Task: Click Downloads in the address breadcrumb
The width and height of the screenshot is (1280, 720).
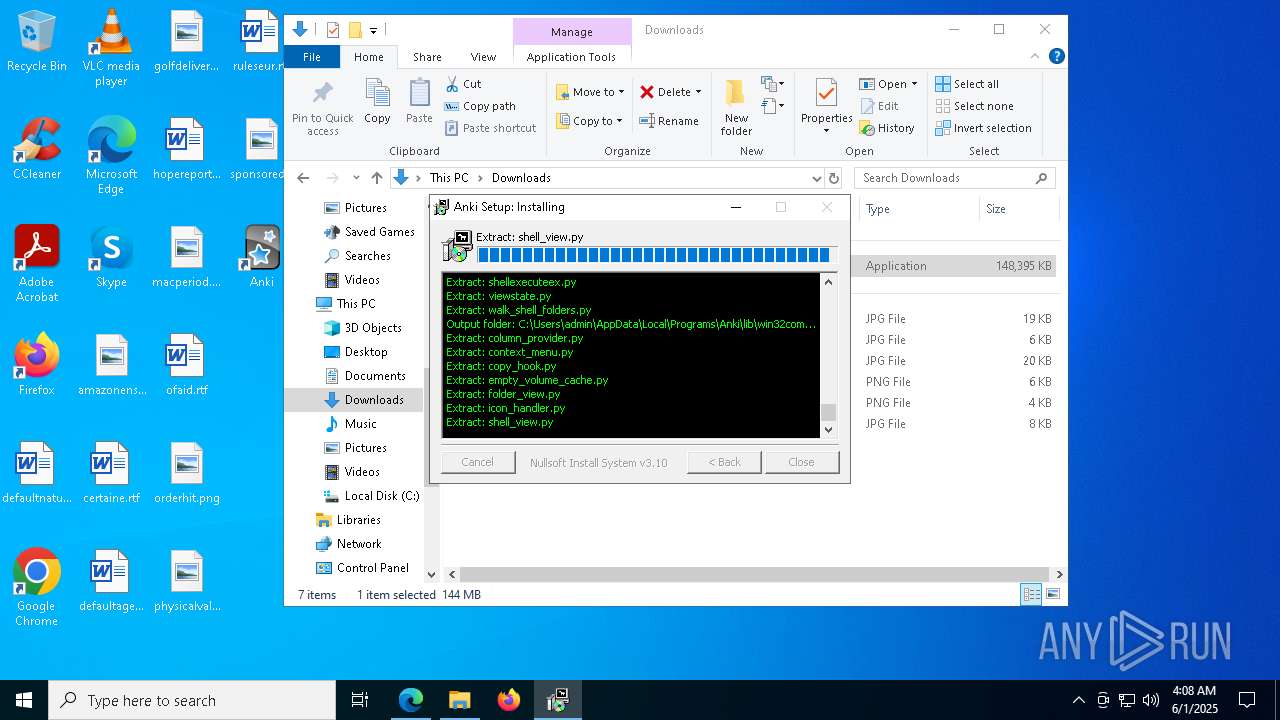Action: pyautogui.click(x=521, y=178)
